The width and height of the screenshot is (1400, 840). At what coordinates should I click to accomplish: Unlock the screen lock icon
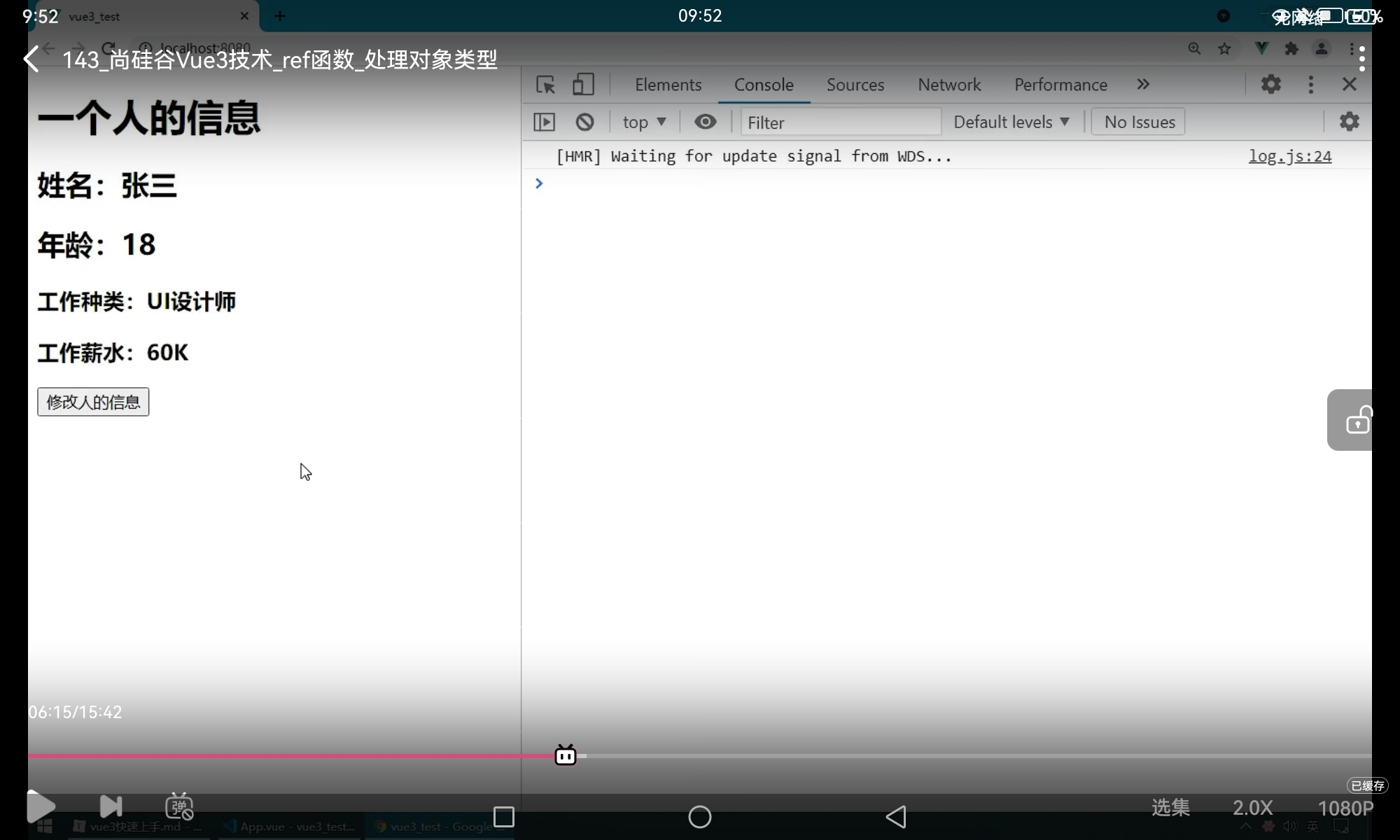[x=1357, y=420]
